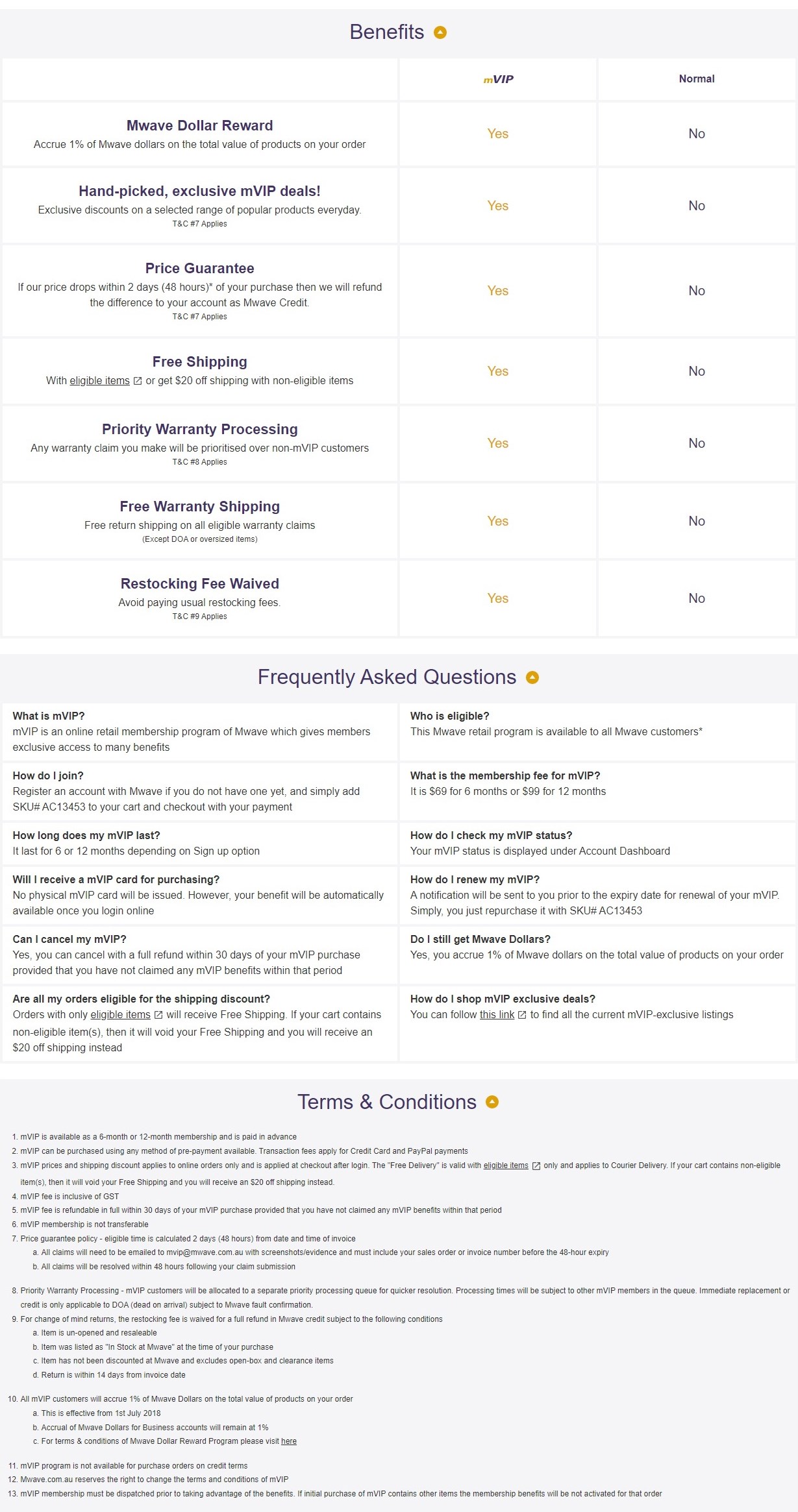The height and width of the screenshot is (1512, 798).
Task: Click the mVIP logo column header
Action: [x=498, y=79]
